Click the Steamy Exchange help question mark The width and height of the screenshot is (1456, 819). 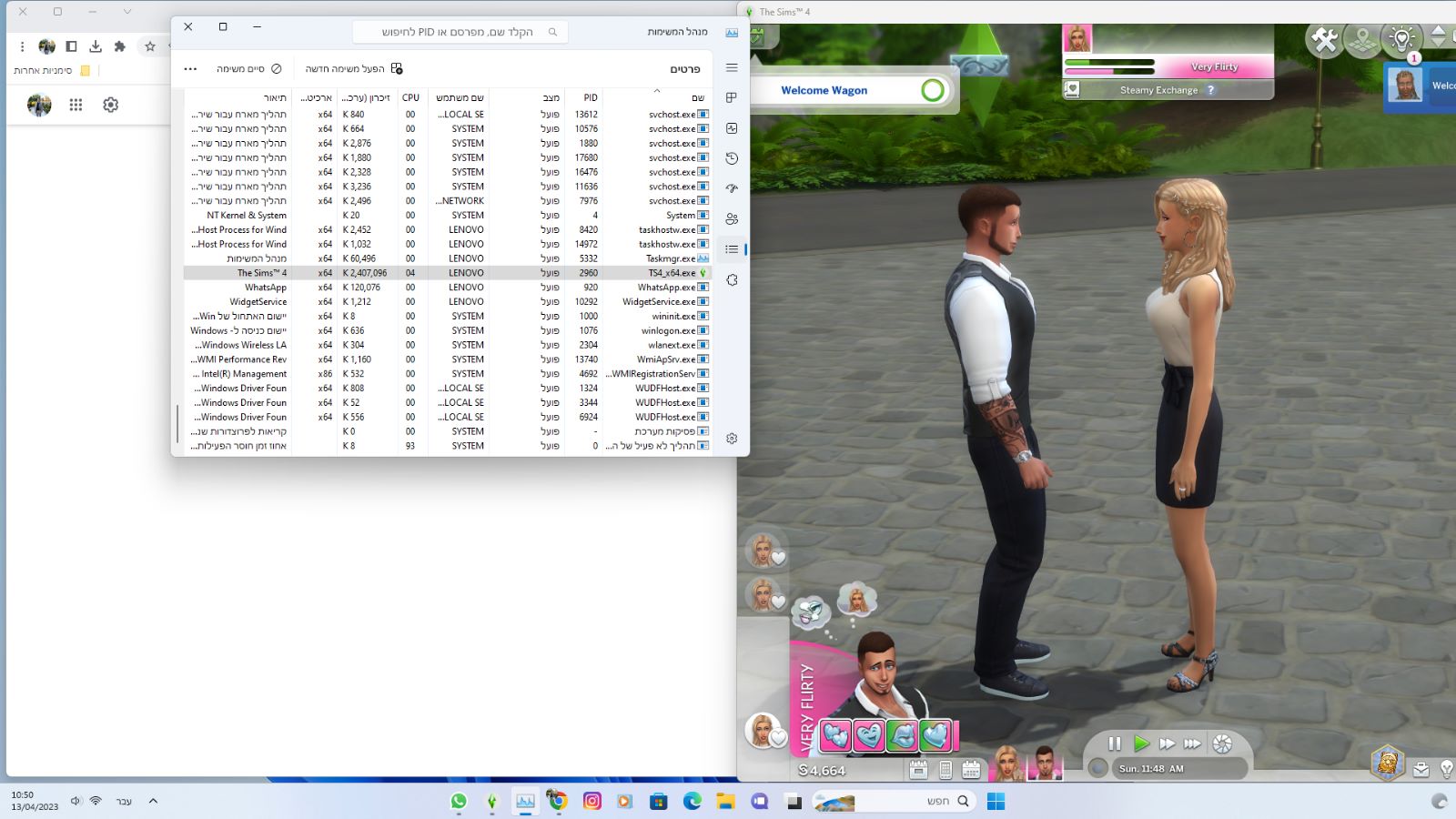[x=1211, y=90]
